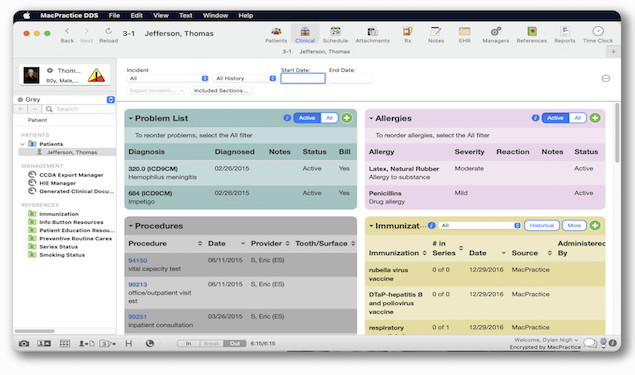Open the Incident All dropdown
The width and height of the screenshot is (635, 375).
[x=168, y=78]
